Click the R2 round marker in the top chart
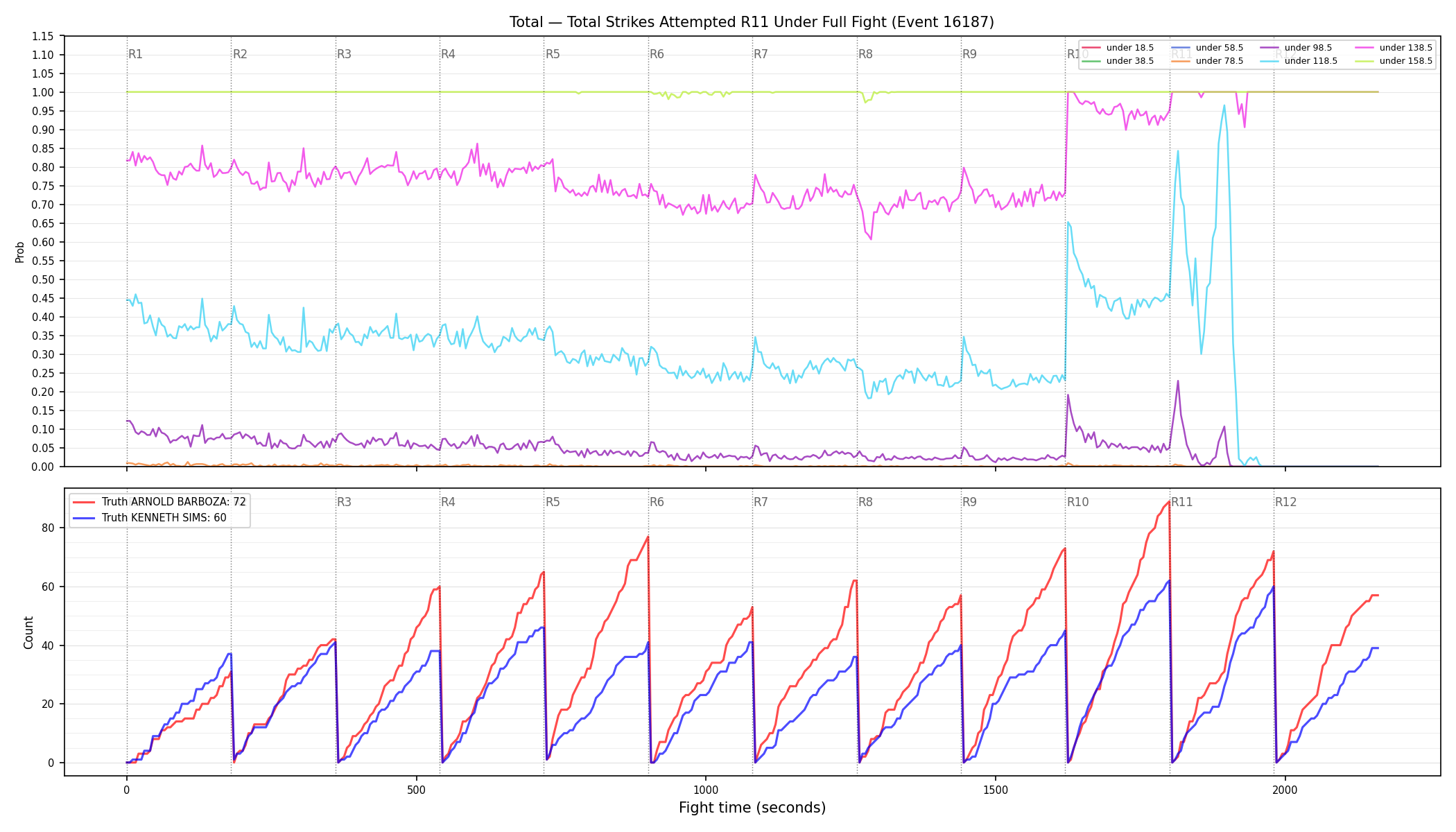1456x832 pixels. (x=240, y=54)
